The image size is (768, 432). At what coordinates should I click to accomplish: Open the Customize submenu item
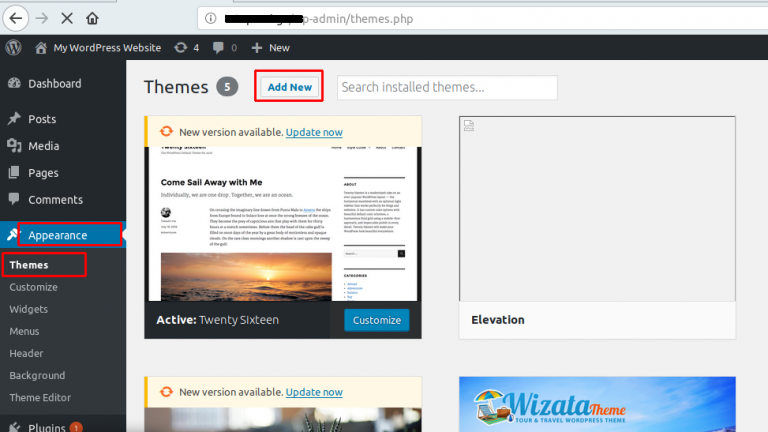click(33, 287)
